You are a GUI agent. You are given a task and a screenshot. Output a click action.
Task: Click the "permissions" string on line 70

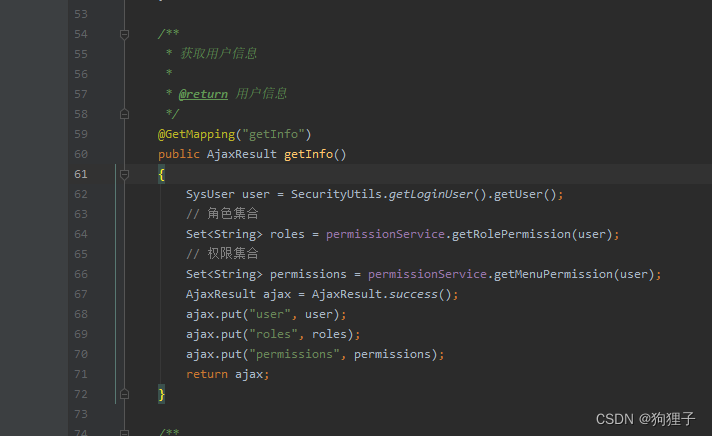[x=294, y=354]
